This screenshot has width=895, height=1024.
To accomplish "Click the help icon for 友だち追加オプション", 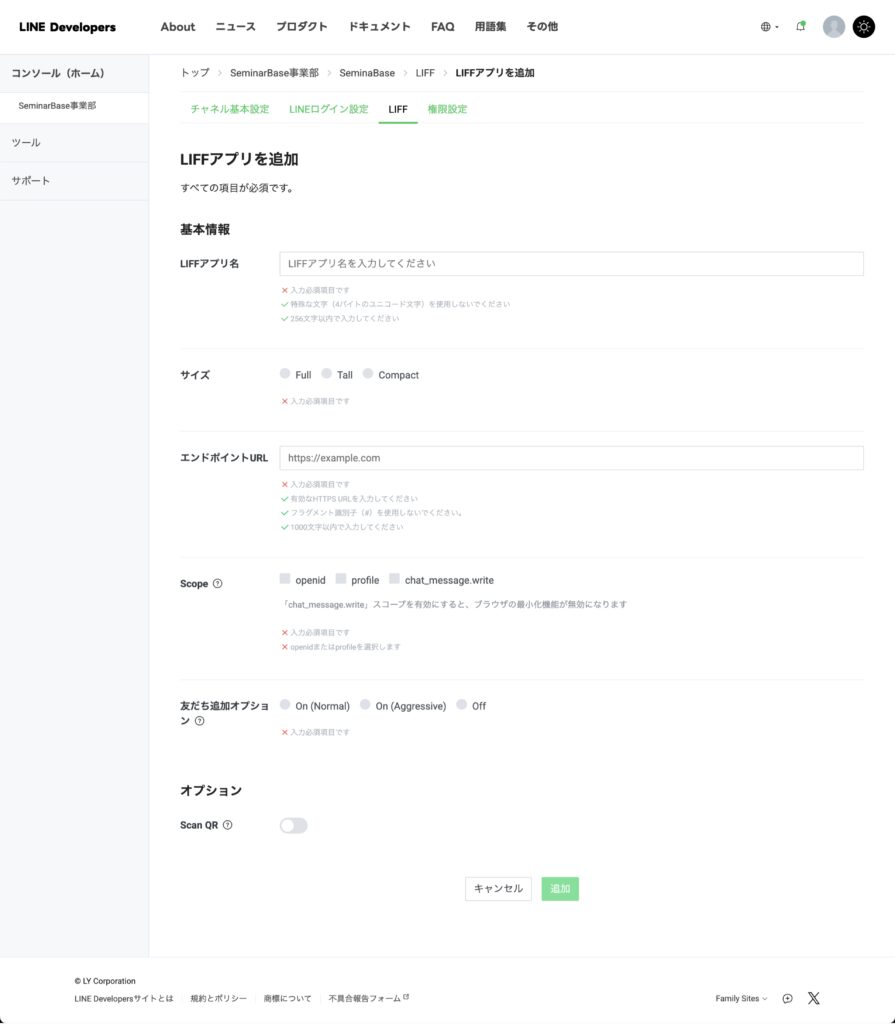I will [x=200, y=721].
